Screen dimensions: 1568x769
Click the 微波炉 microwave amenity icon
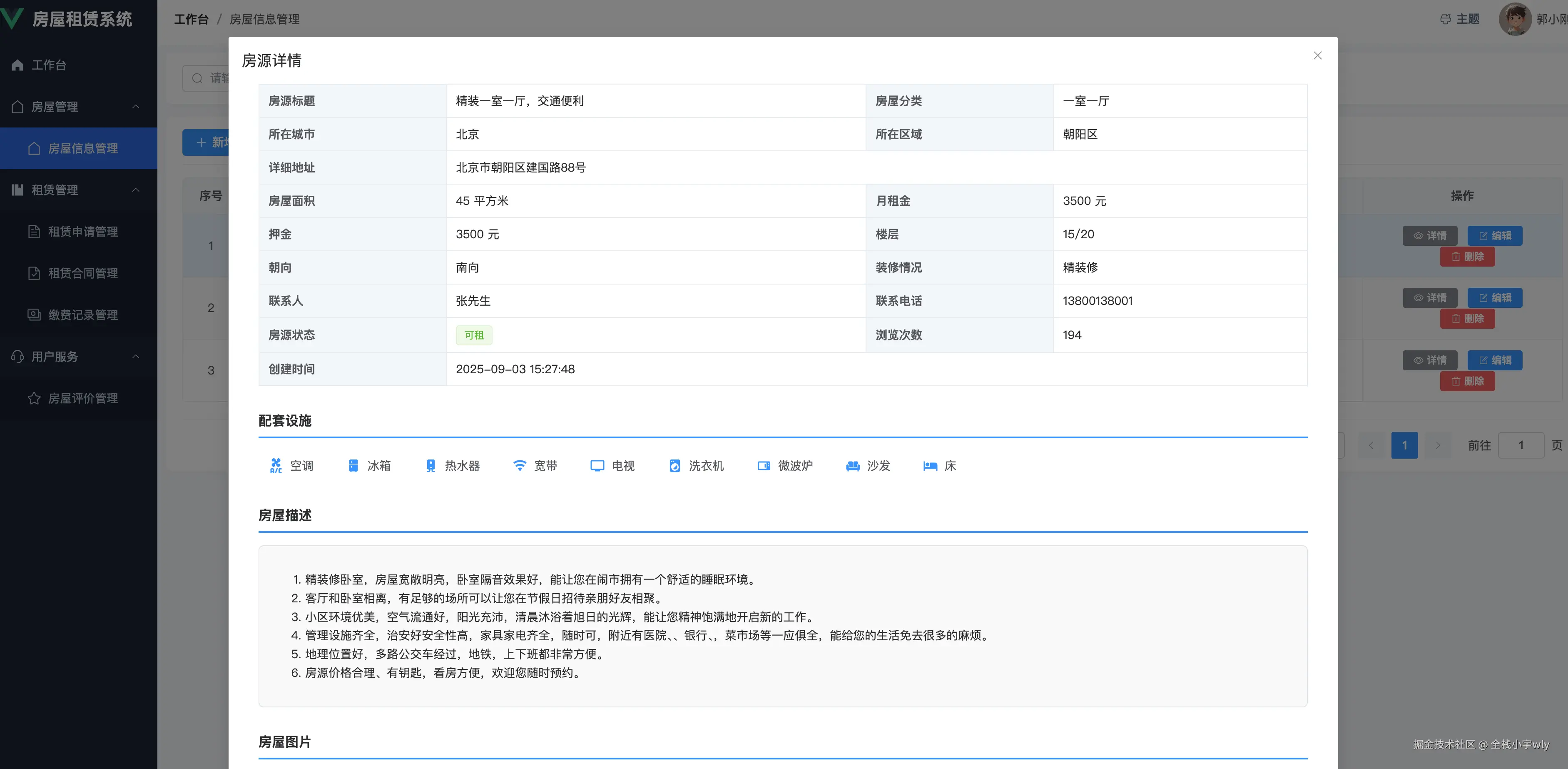(x=764, y=465)
